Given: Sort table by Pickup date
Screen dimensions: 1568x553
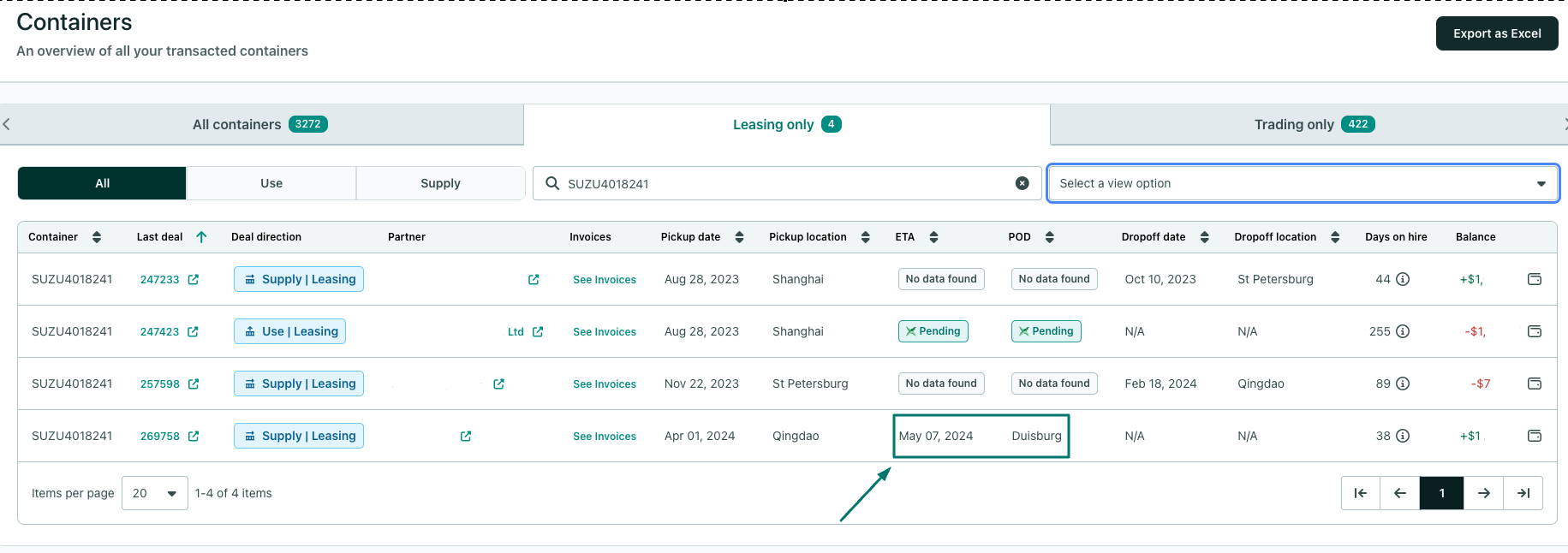Looking at the screenshot, I should [739, 237].
